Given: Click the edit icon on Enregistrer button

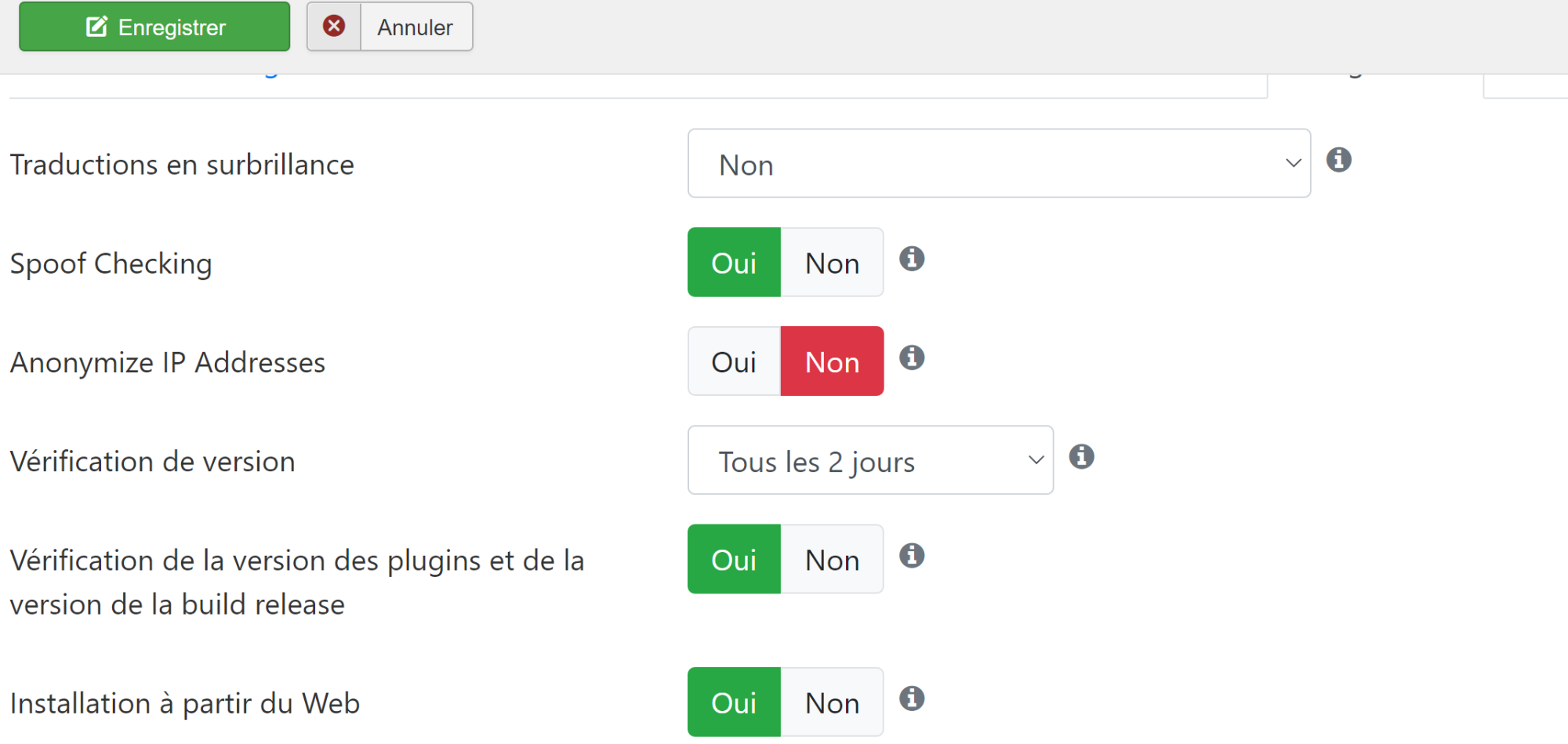Looking at the screenshot, I should click(96, 27).
